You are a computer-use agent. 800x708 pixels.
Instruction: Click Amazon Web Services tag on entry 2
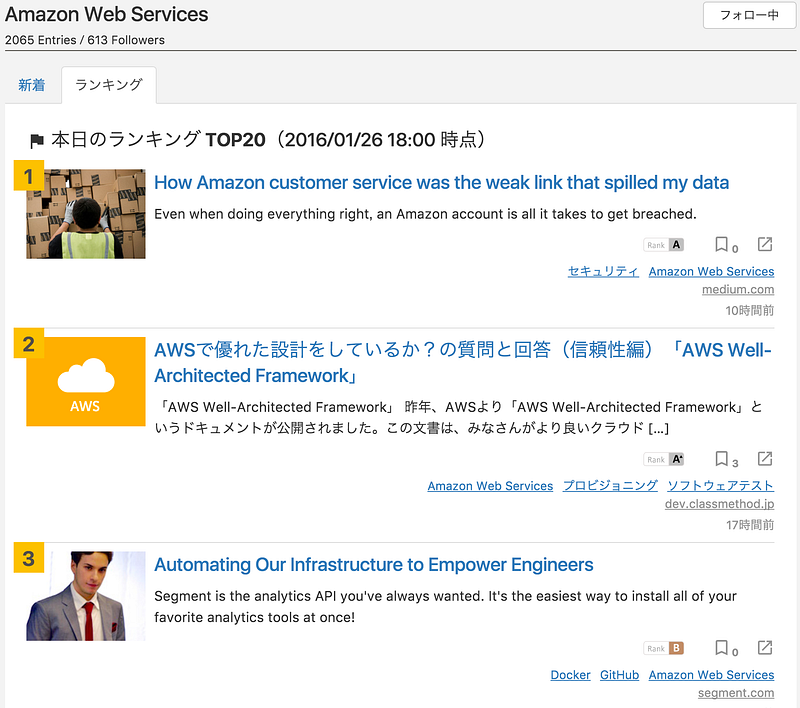pos(490,486)
